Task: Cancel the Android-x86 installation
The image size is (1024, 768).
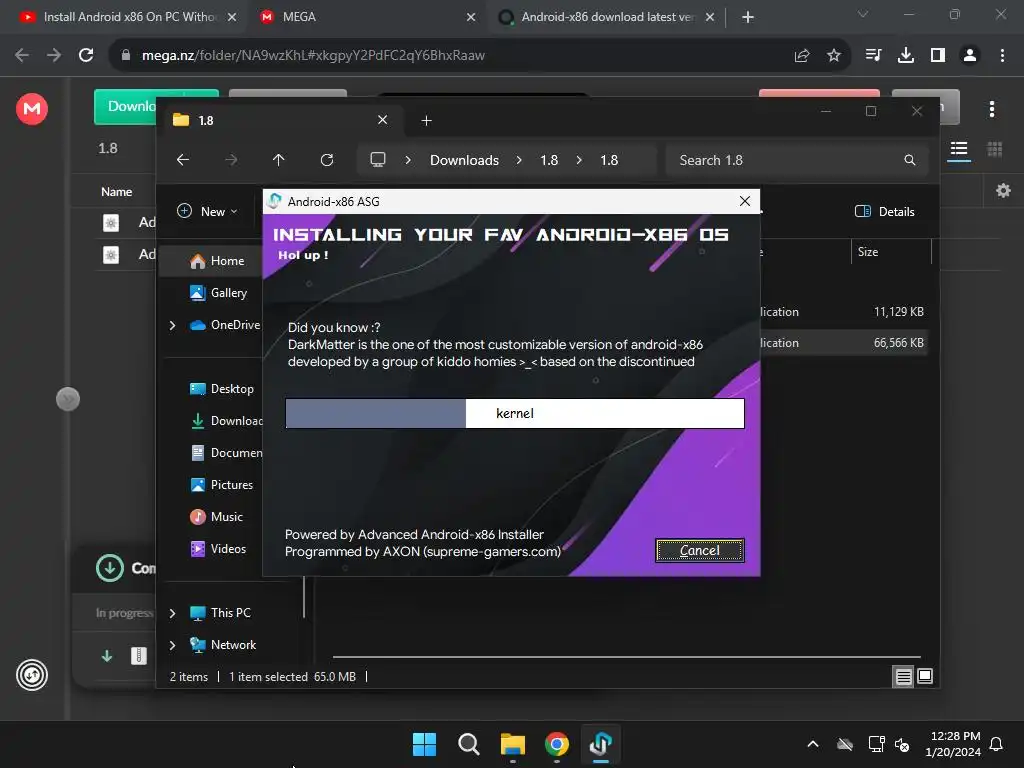Action: tap(699, 551)
